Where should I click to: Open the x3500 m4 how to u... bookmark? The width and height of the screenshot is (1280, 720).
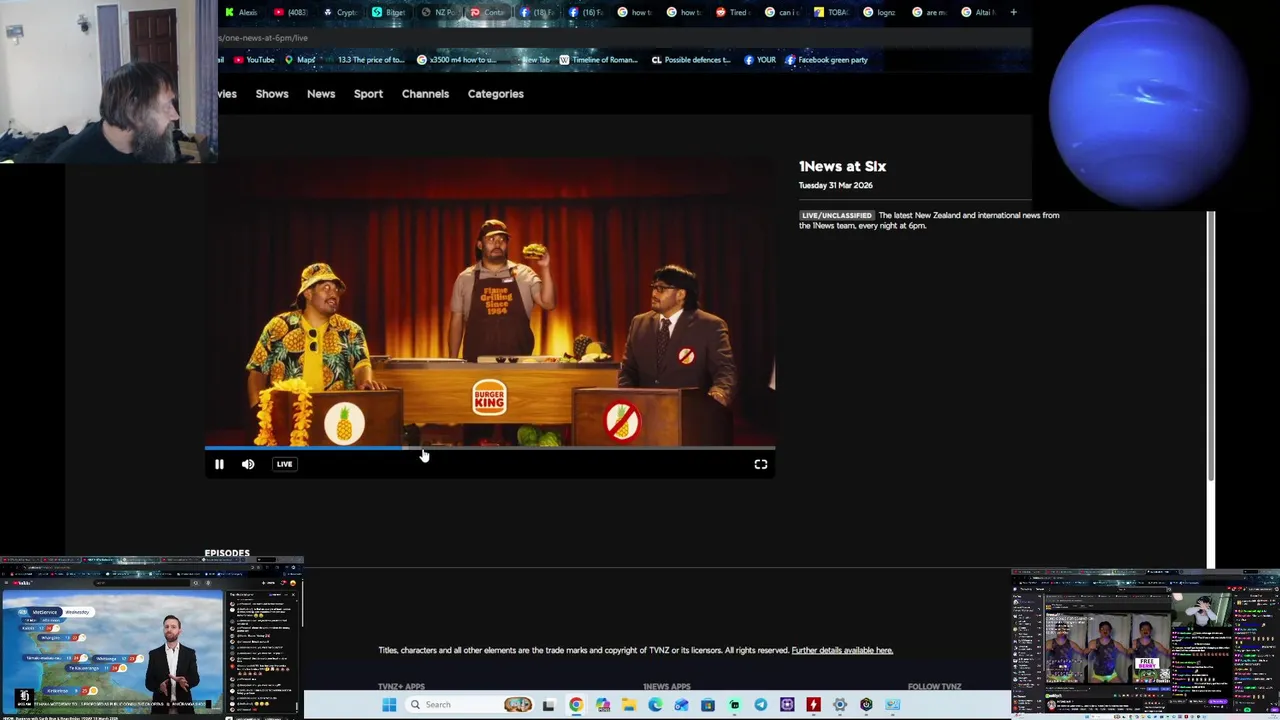coord(456,60)
